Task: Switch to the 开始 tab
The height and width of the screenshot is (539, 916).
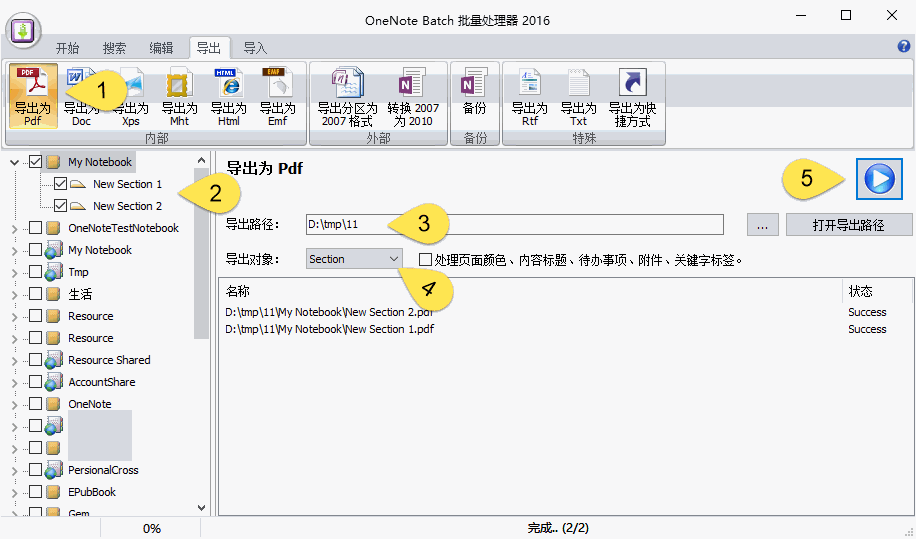Action: pyautogui.click(x=67, y=48)
